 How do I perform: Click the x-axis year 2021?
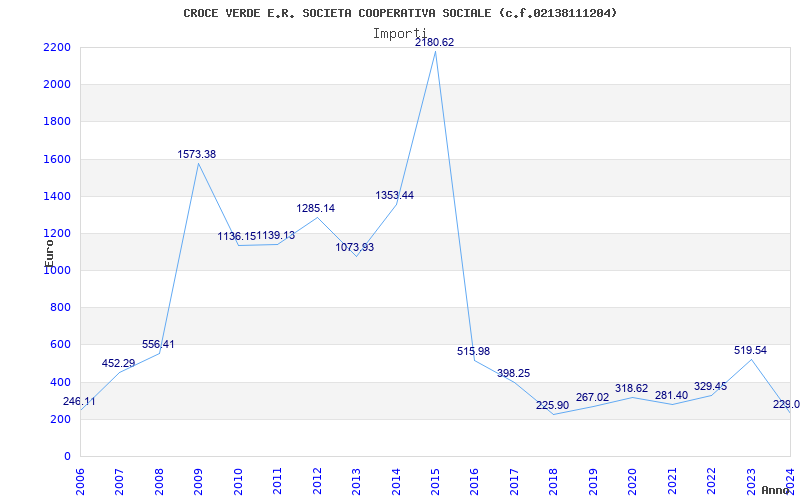[672, 481]
